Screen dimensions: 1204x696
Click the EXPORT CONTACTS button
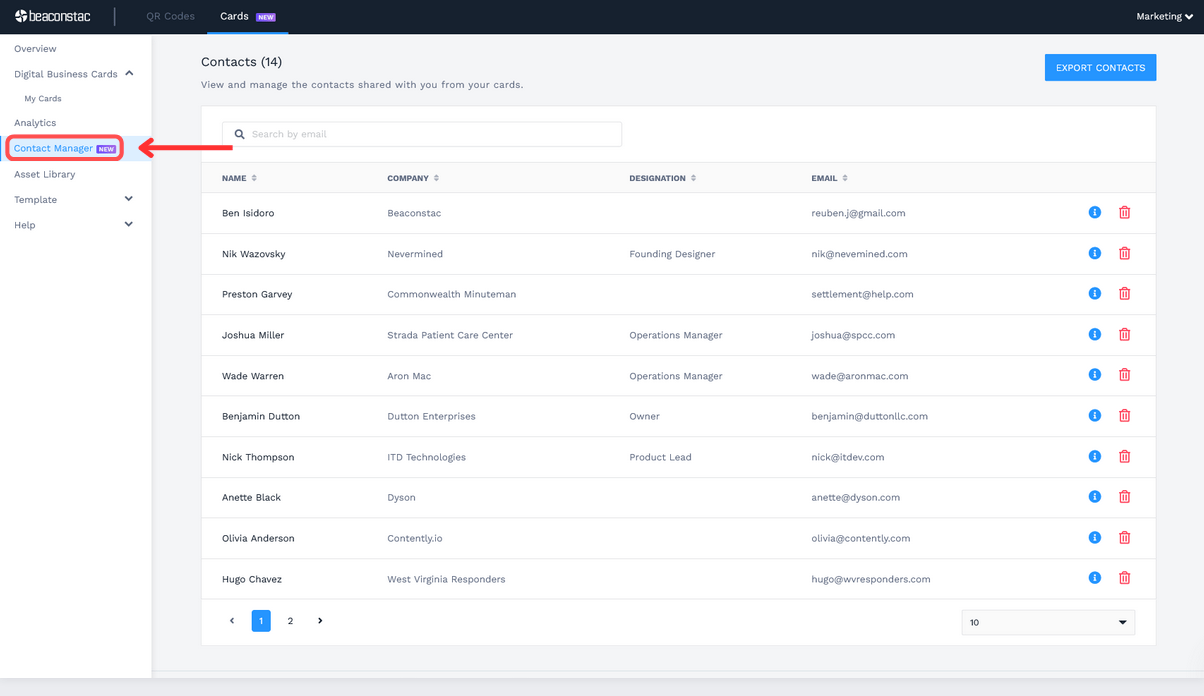[1100, 67]
